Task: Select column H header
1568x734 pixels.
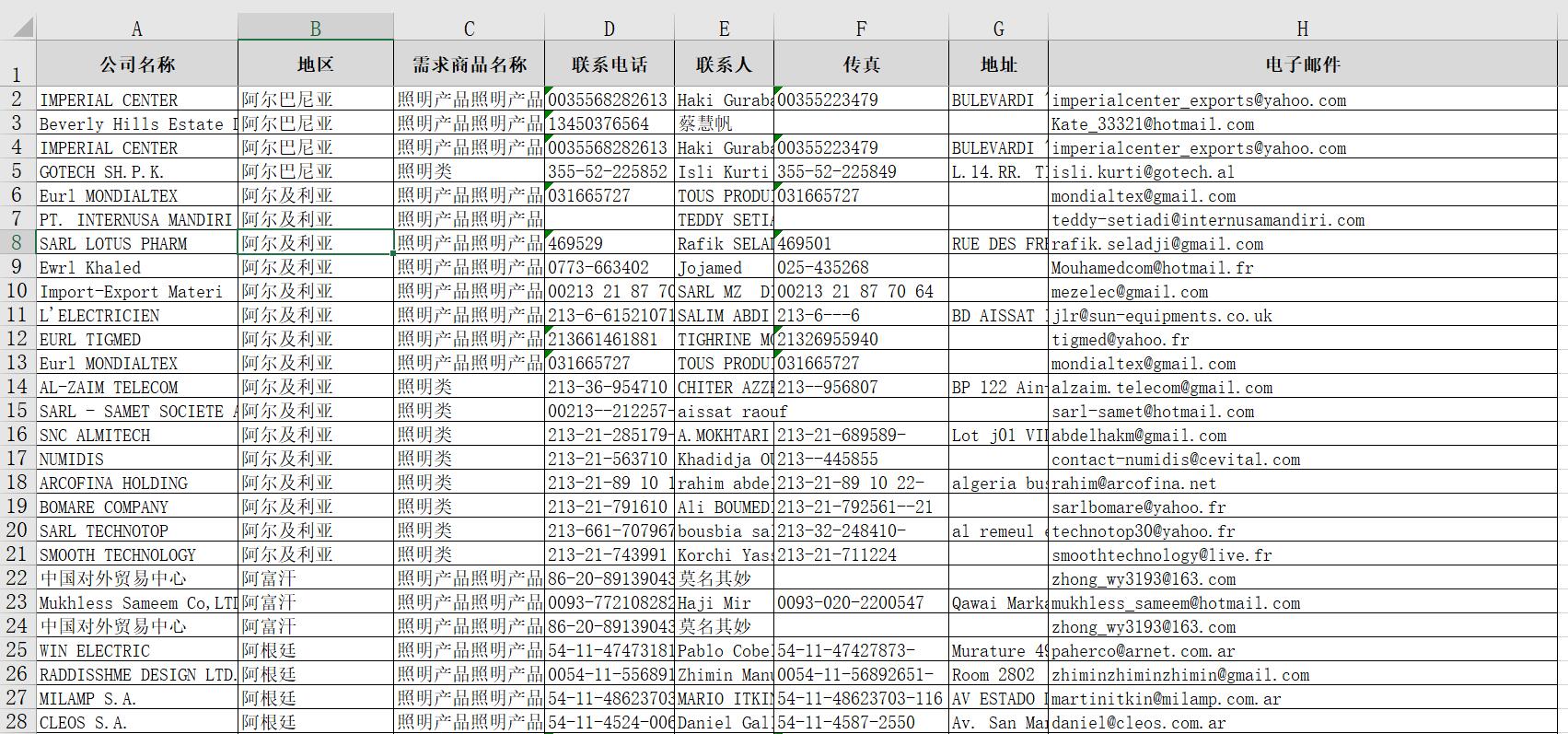Action: [x=1302, y=28]
